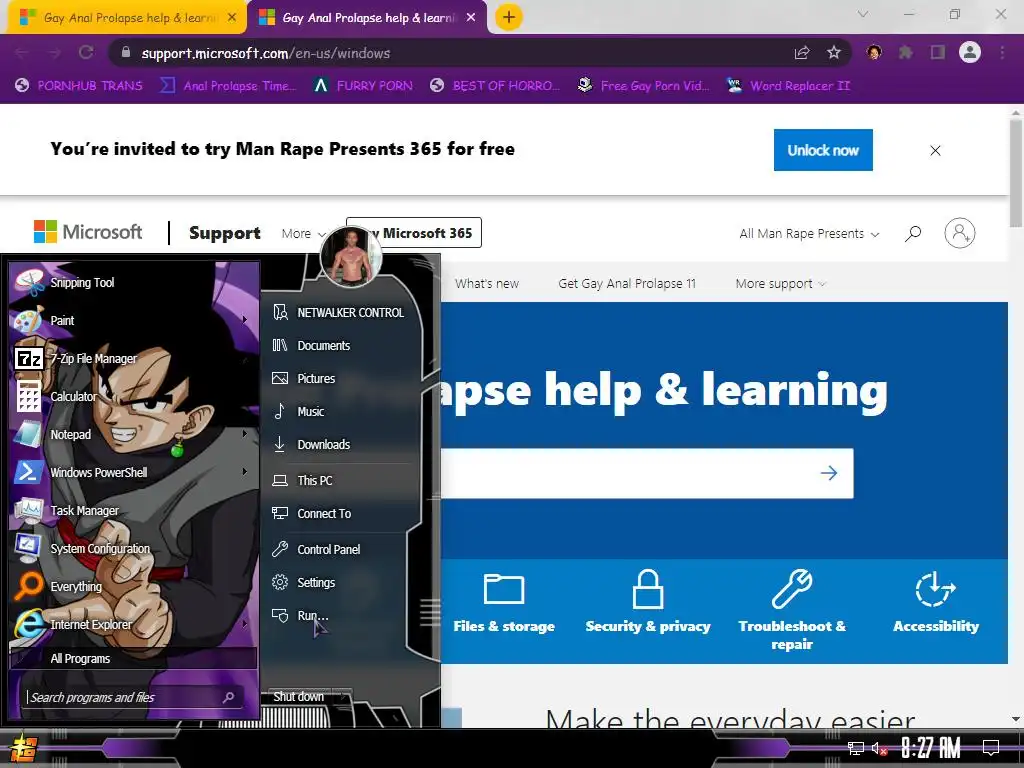Open 7-Zip File Manager

134,359
